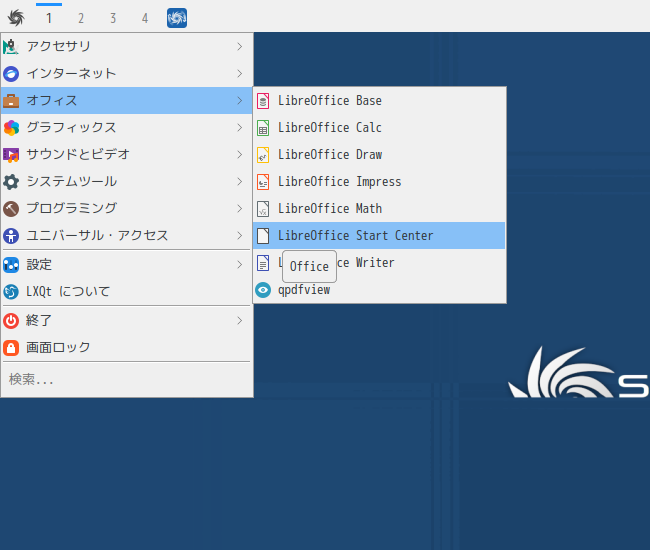650x550 pixels.
Task: Open the ユニバーサル・アクセス menu category
Action: pyautogui.click(x=126, y=235)
